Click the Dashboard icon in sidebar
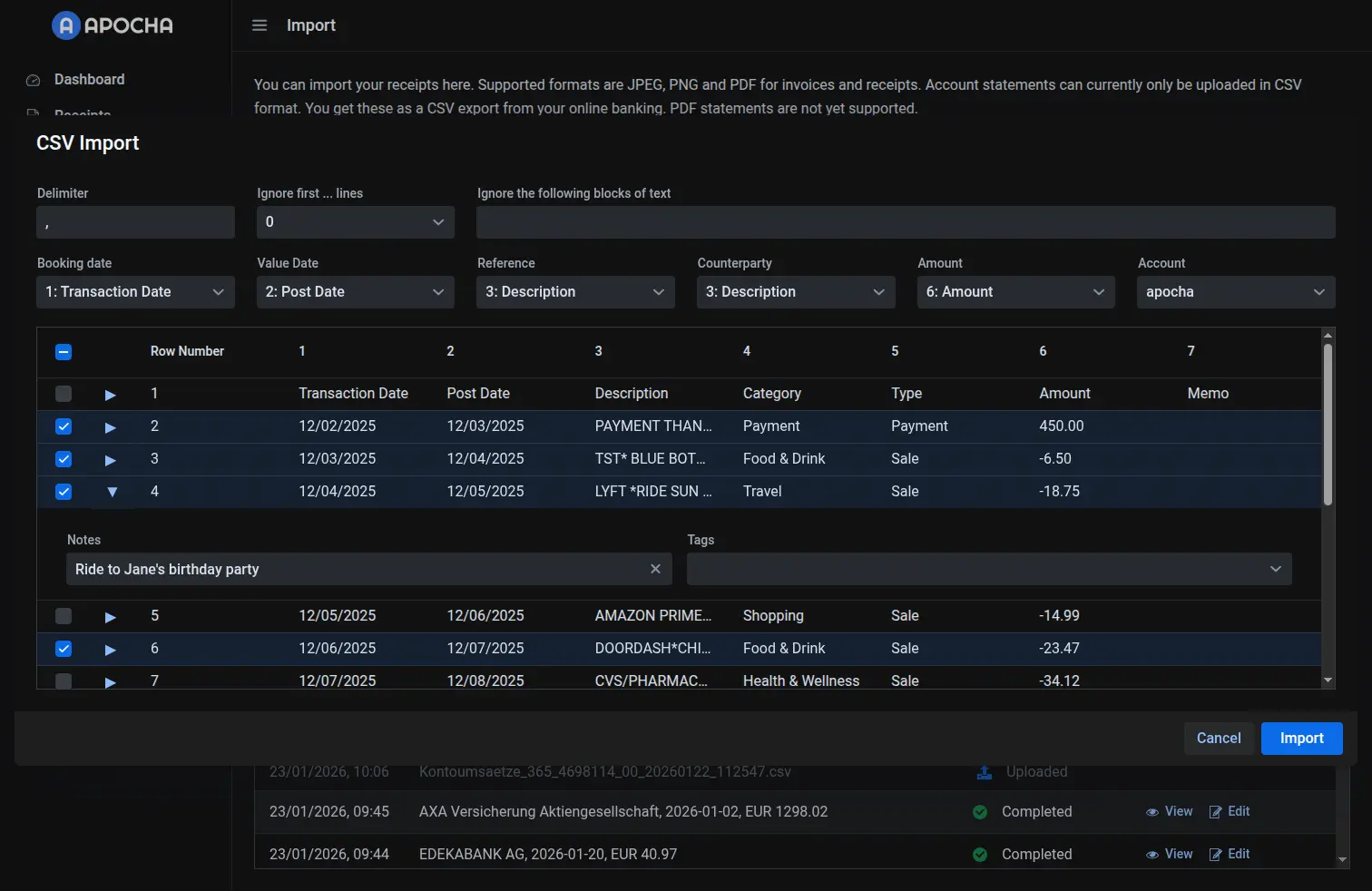The image size is (1372, 891). [34, 80]
